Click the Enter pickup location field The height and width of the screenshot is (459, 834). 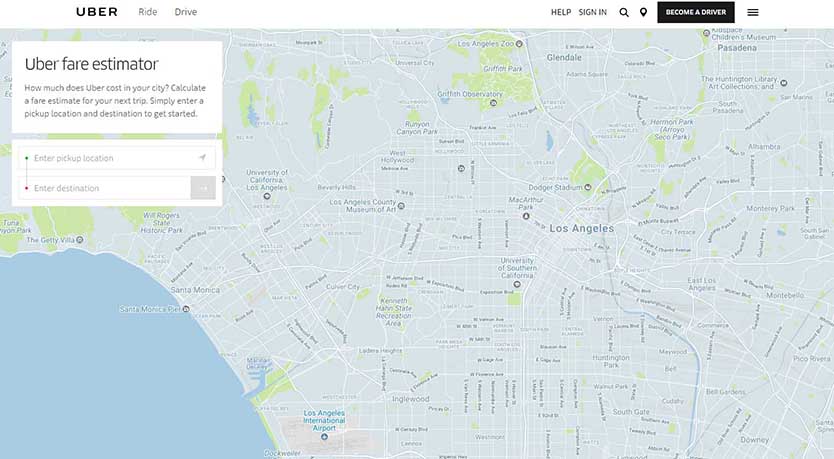[x=110, y=158]
